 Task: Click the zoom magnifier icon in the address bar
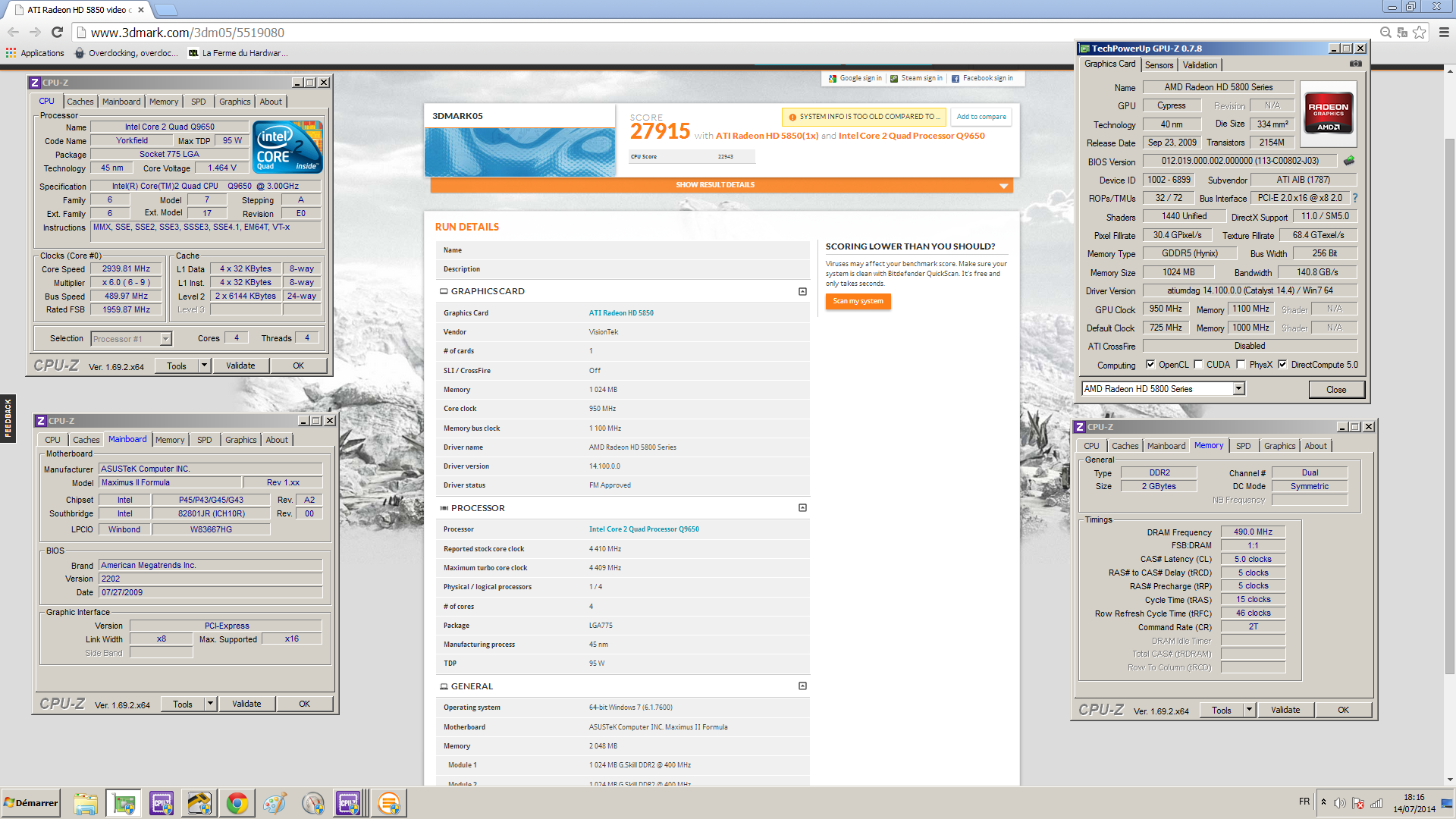1385,32
